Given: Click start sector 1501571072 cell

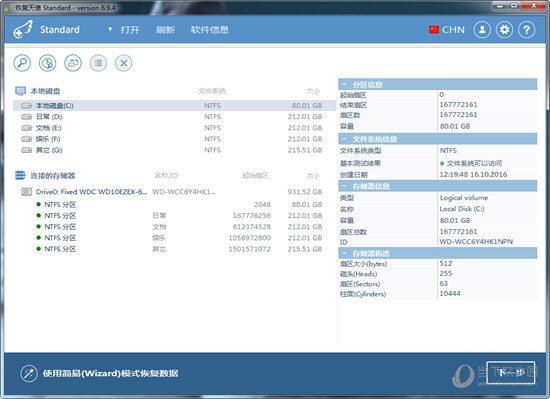Looking at the screenshot, I should pyautogui.click(x=249, y=249).
